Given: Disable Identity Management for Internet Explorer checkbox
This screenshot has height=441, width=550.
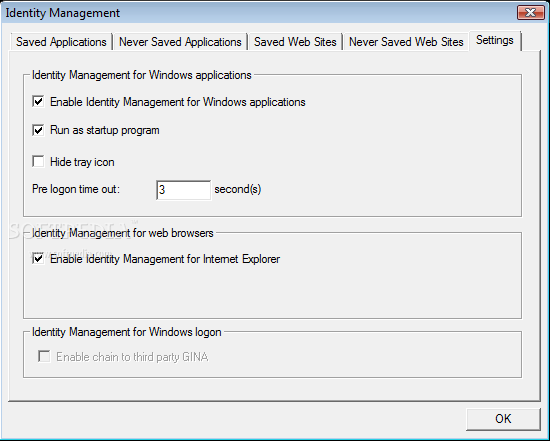Looking at the screenshot, I should coord(38,259).
